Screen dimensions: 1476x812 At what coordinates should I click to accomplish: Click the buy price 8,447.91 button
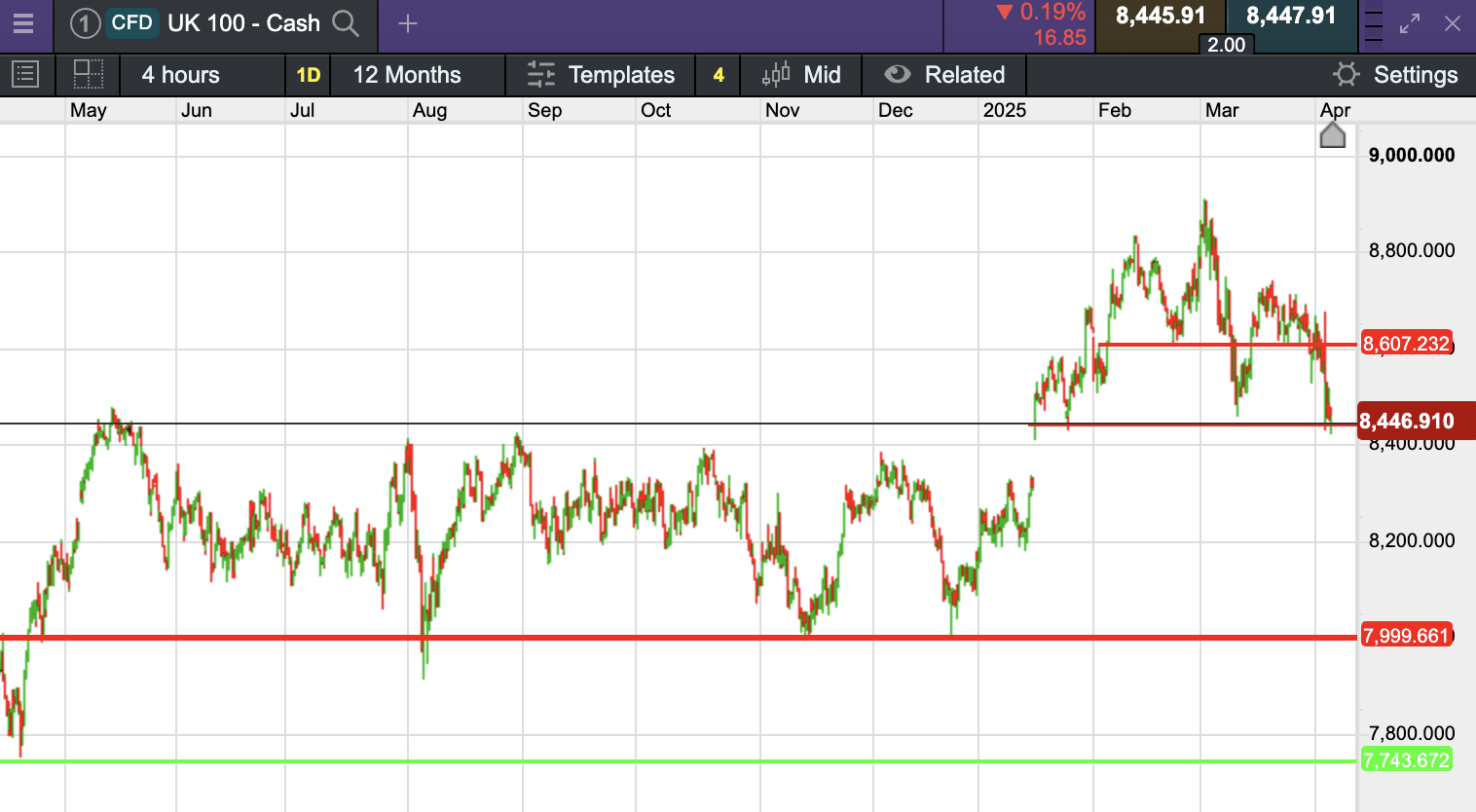pyautogui.click(x=1291, y=17)
